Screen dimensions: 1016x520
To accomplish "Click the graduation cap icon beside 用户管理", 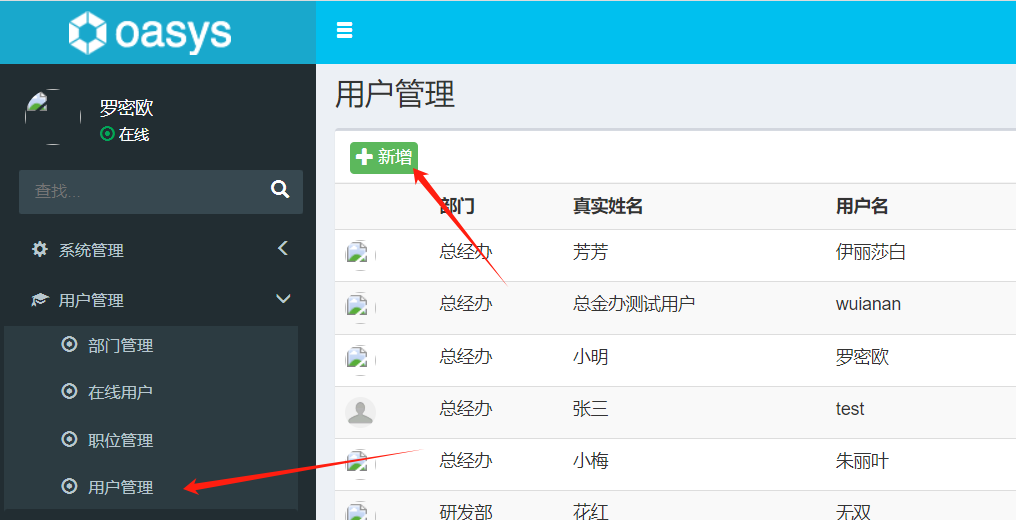I will (x=40, y=300).
